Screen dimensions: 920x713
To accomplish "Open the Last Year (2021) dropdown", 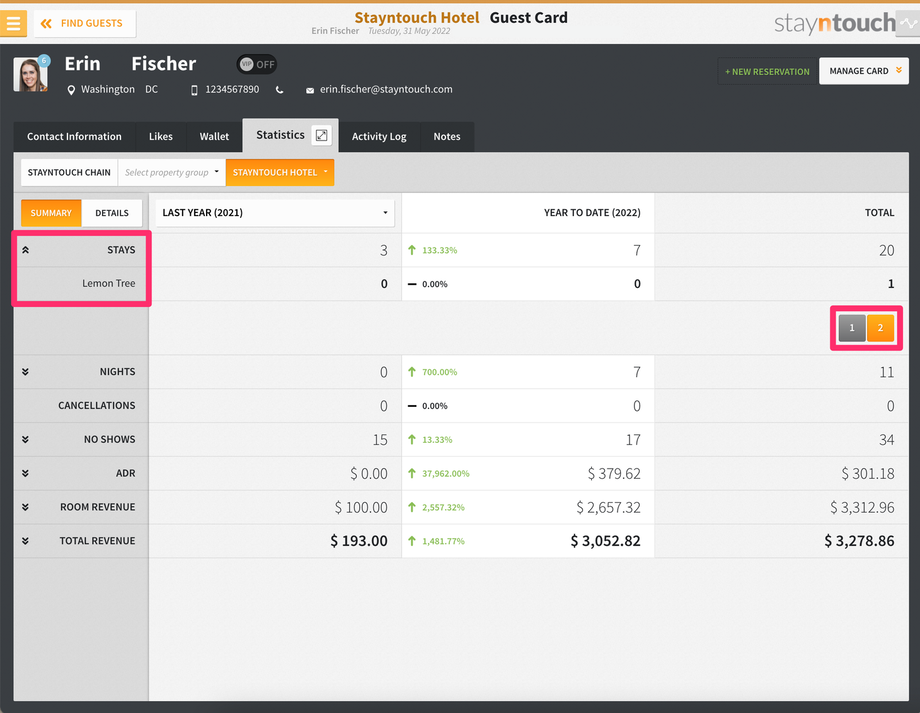I will click(x=275, y=213).
